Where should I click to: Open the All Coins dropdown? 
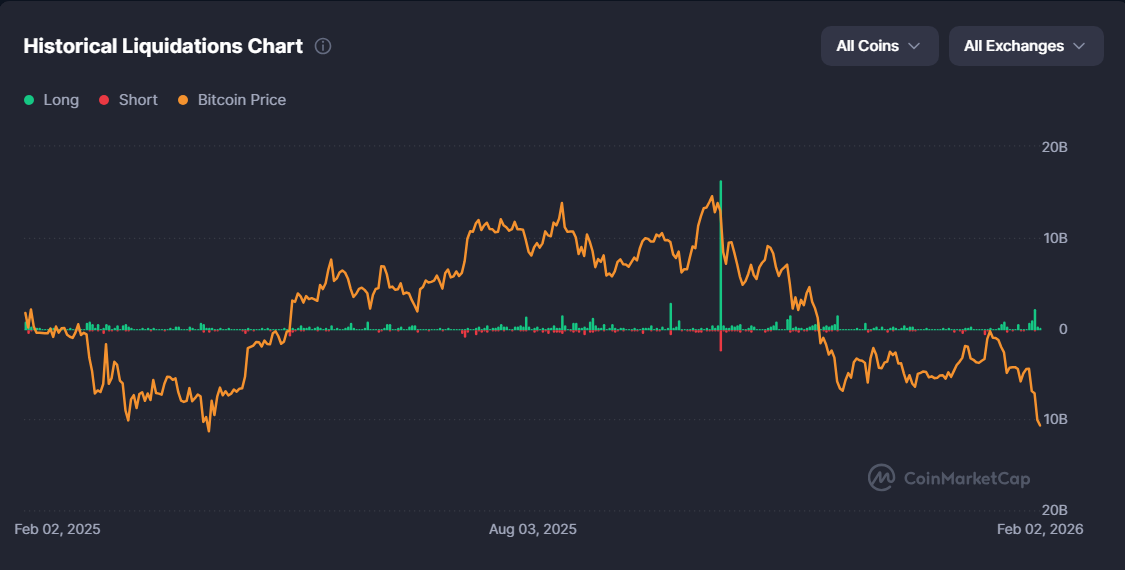(879, 46)
